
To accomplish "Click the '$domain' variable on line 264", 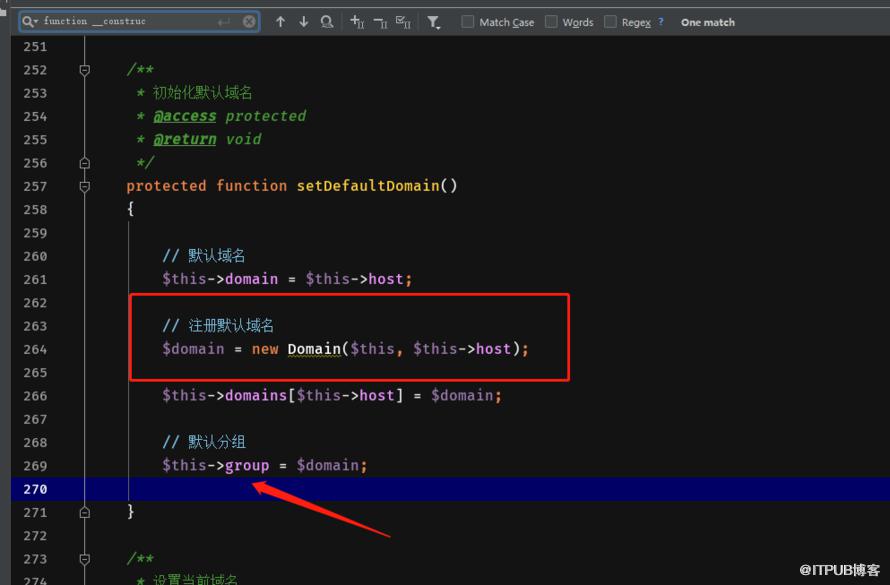I will tap(193, 349).
